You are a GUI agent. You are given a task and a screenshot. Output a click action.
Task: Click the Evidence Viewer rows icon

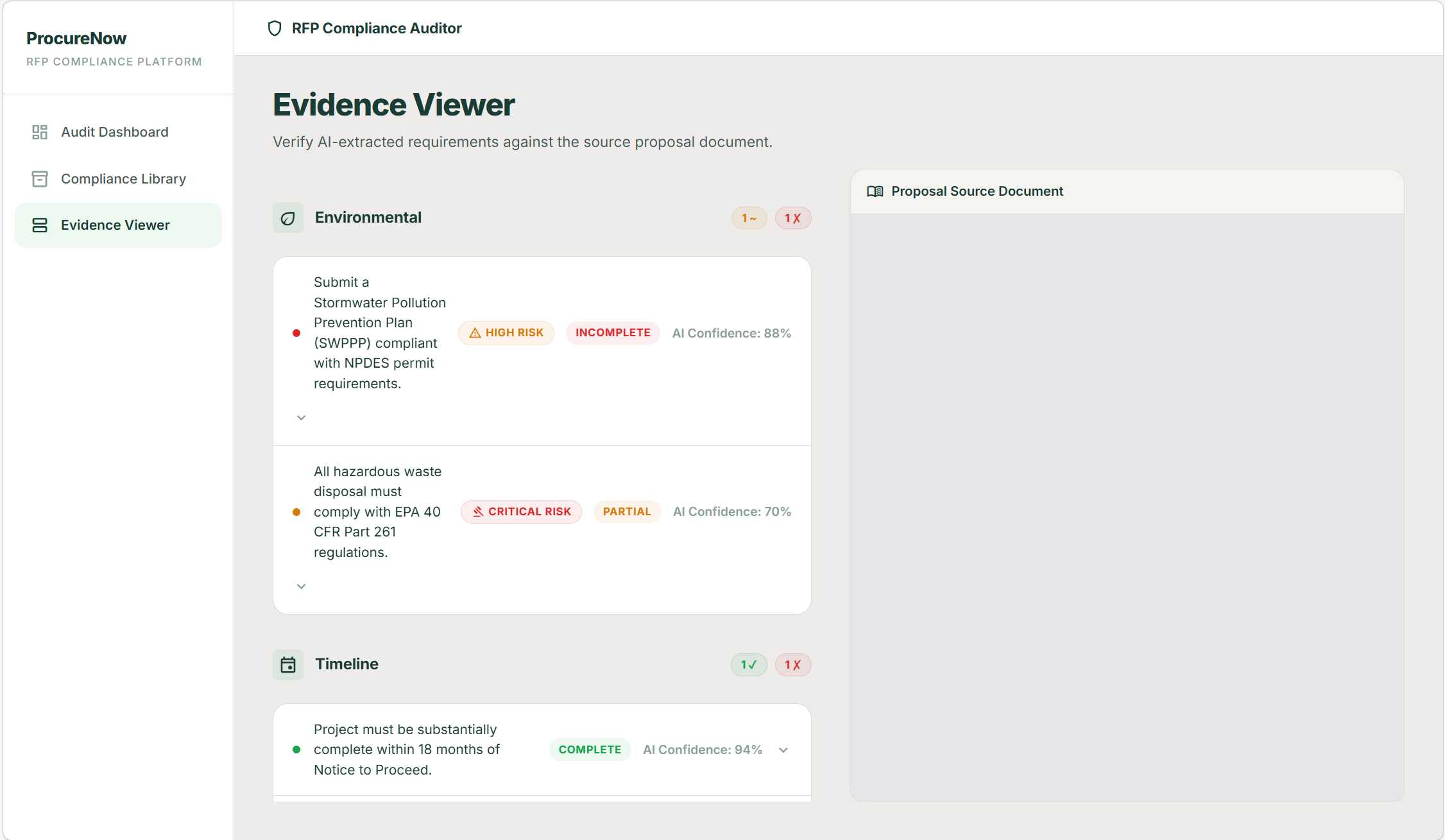(x=40, y=225)
